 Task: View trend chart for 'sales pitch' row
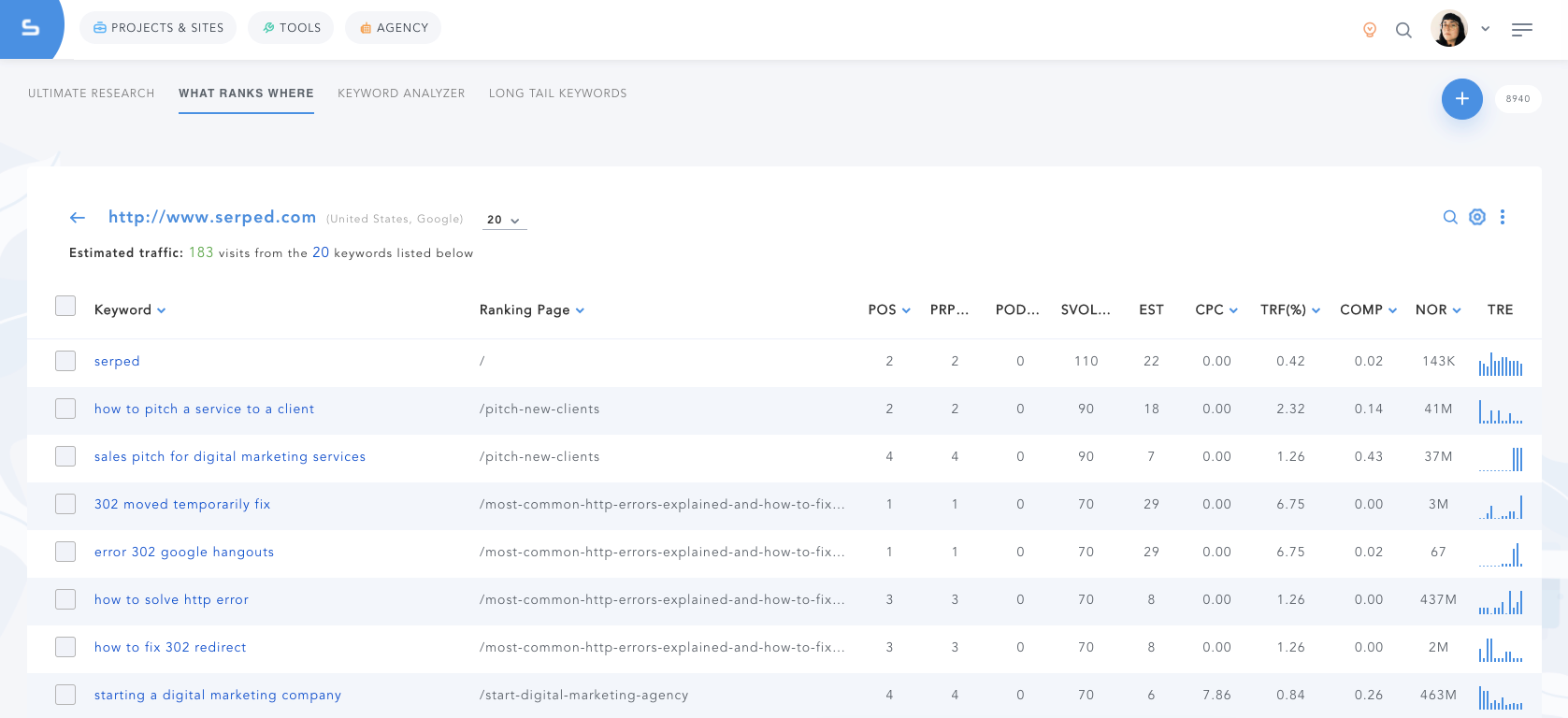[x=1501, y=459]
